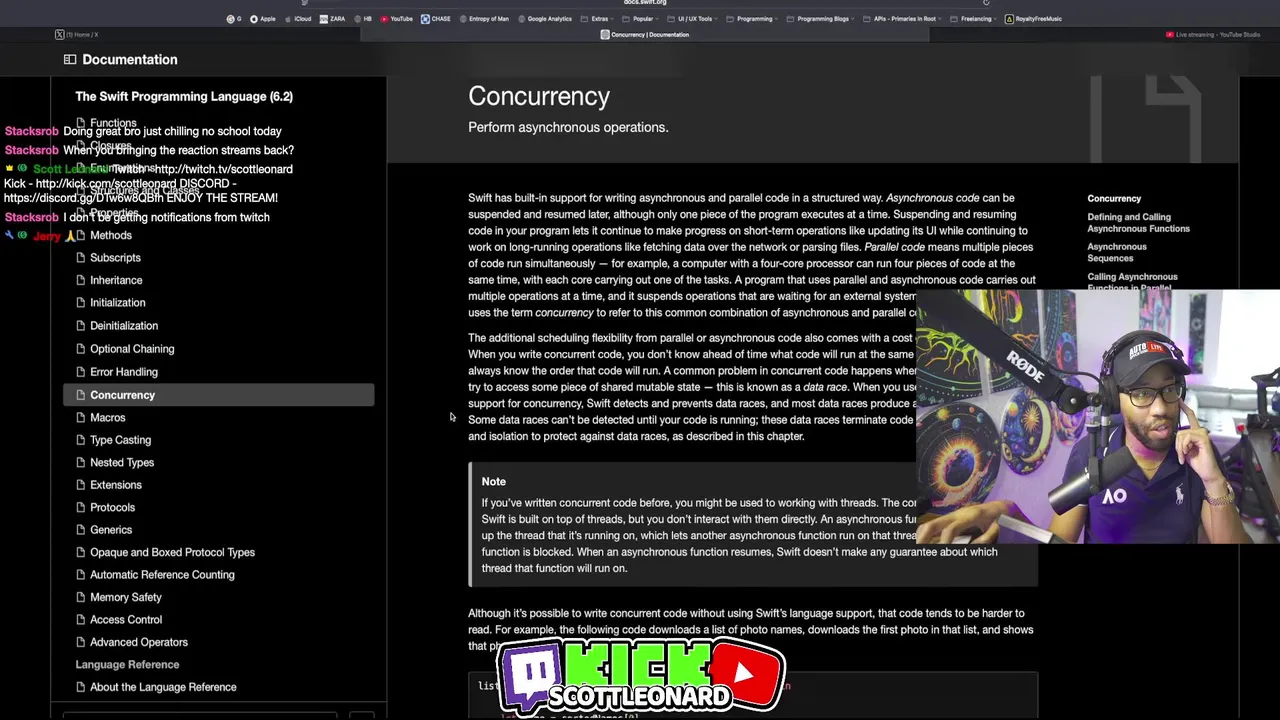Jump to Asynchronous Sequences in outline
Image resolution: width=1280 pixels, height=720 pixels.
[1117, 252]
